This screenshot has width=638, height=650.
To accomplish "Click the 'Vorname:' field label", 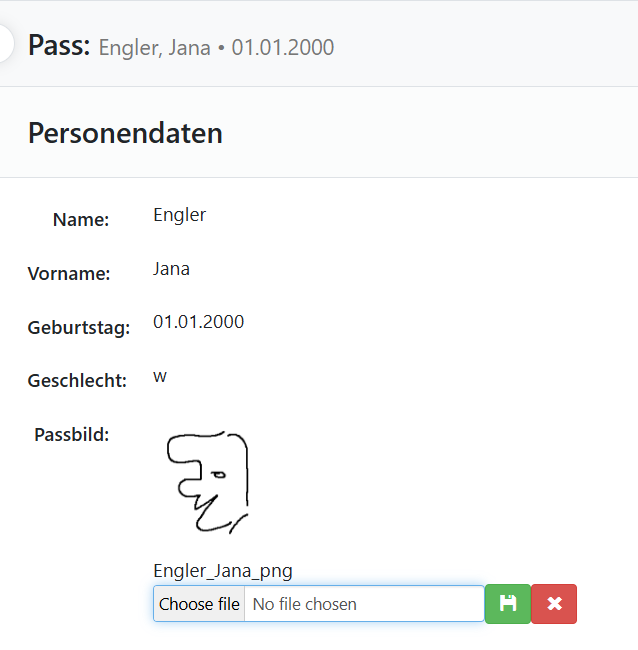I will tap(68, 274).
